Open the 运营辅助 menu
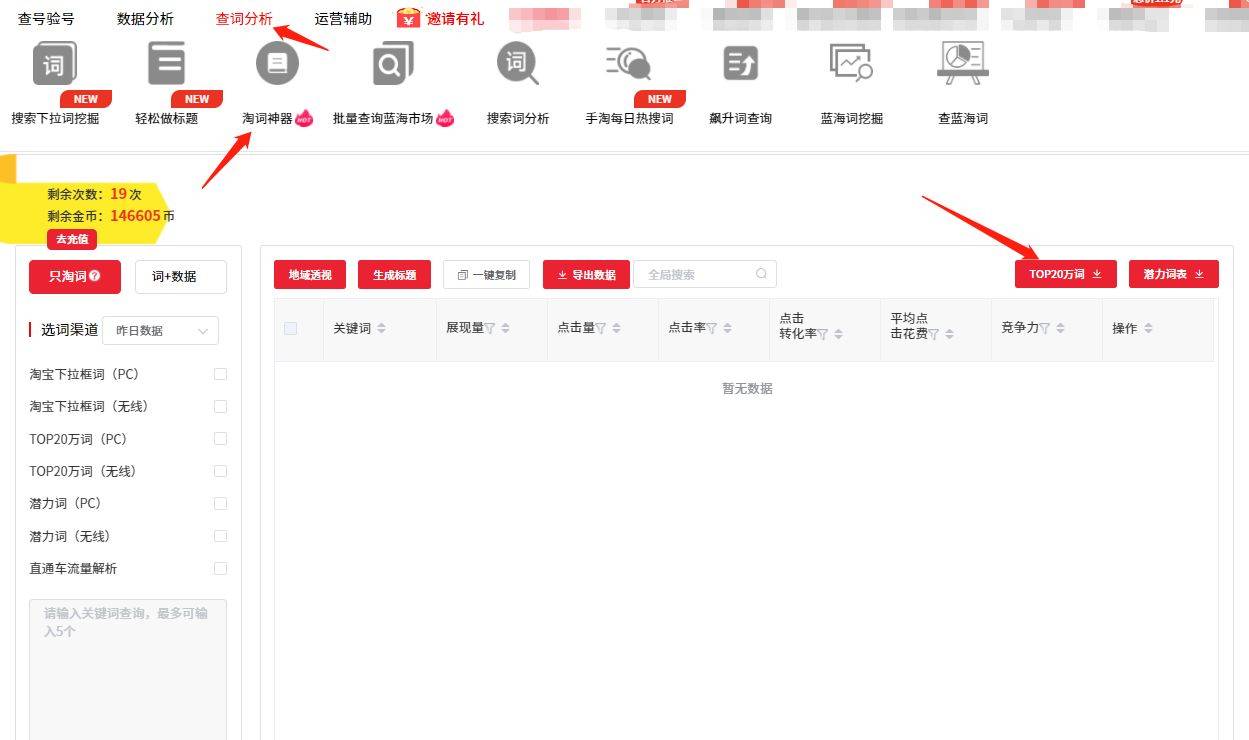This screenshot has height=740, width=1249. [x=341, y=17]
